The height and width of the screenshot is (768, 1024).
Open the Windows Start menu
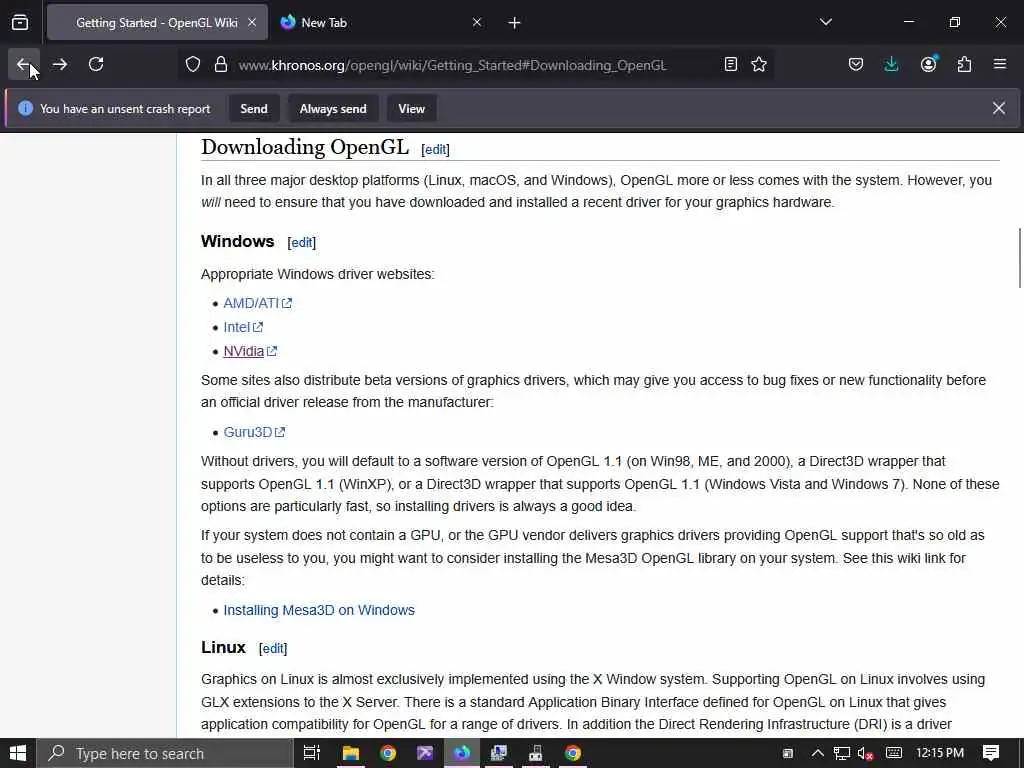tap(18, 754)
